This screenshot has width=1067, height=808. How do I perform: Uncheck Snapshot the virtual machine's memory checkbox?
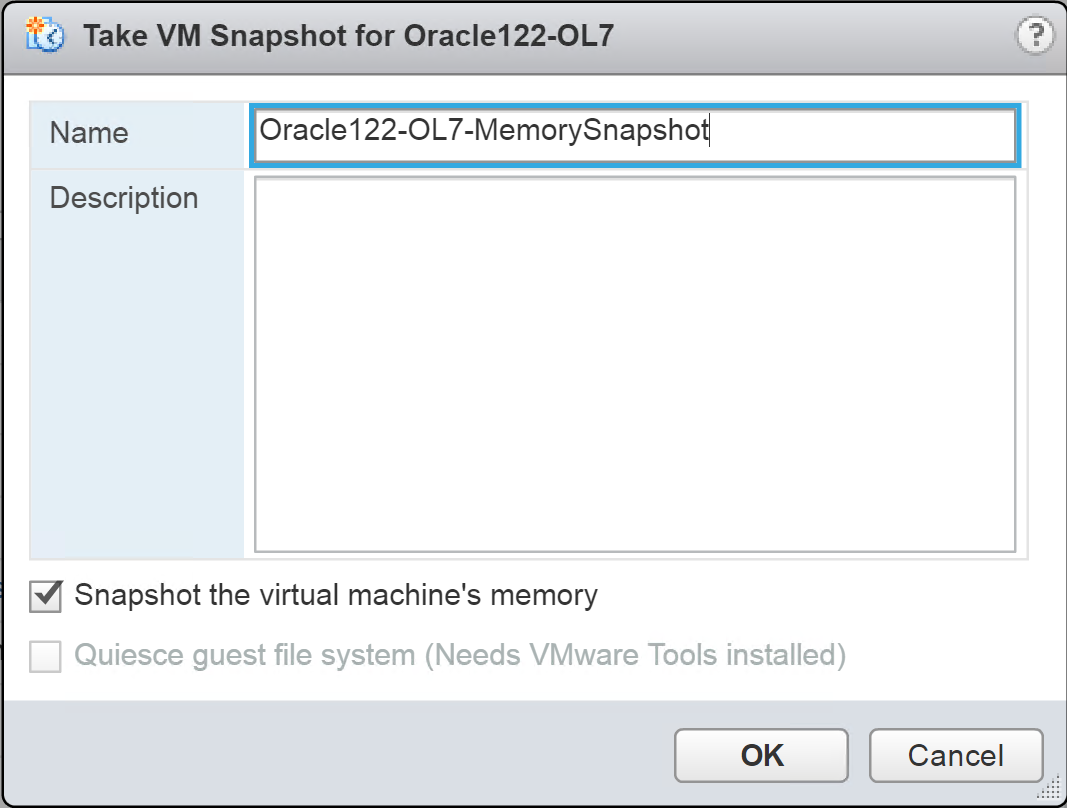pos(46,596)
